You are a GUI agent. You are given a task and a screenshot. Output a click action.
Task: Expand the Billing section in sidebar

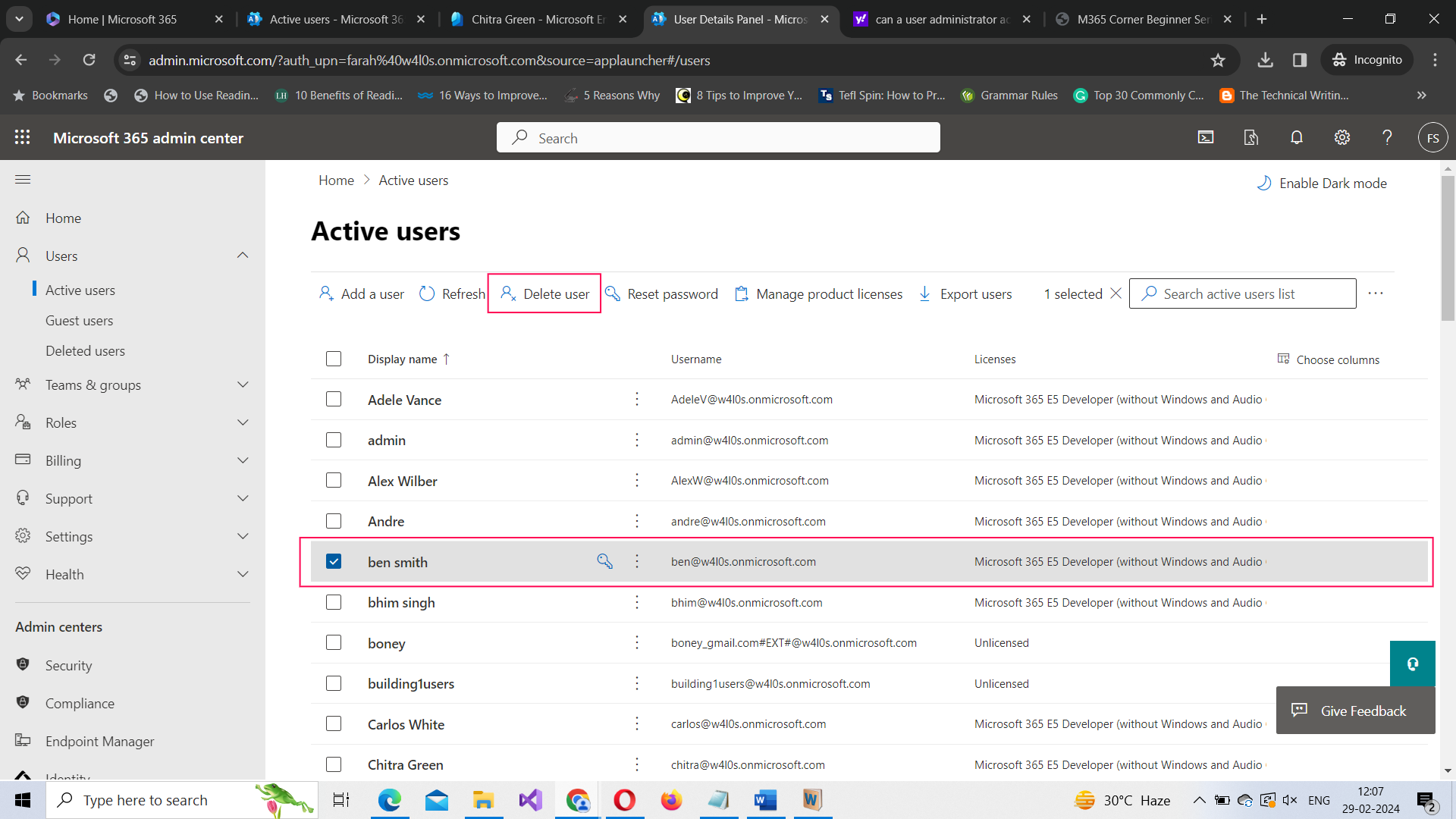(242, 460)
